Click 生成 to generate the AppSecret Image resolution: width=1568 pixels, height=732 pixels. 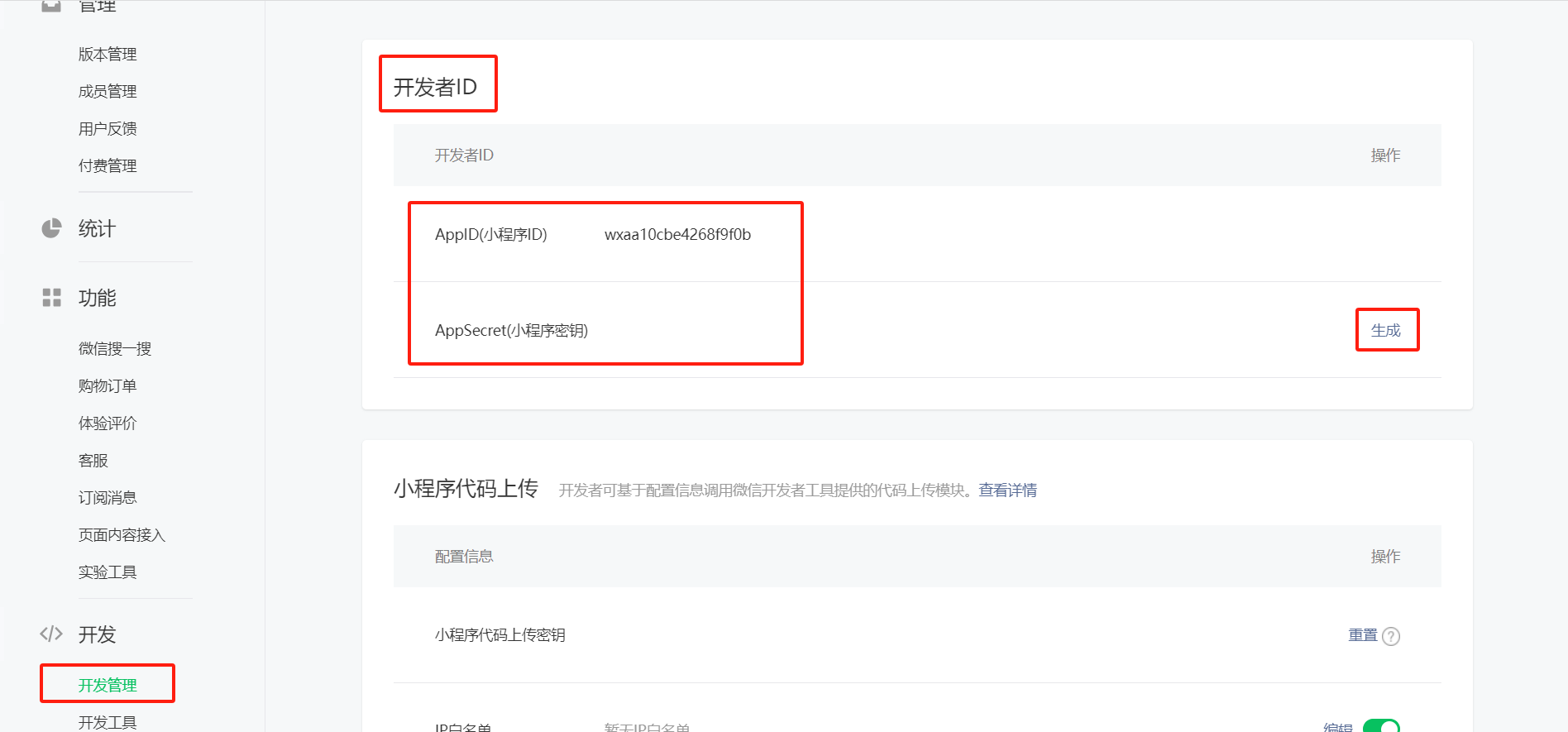tap(1386, 330)
